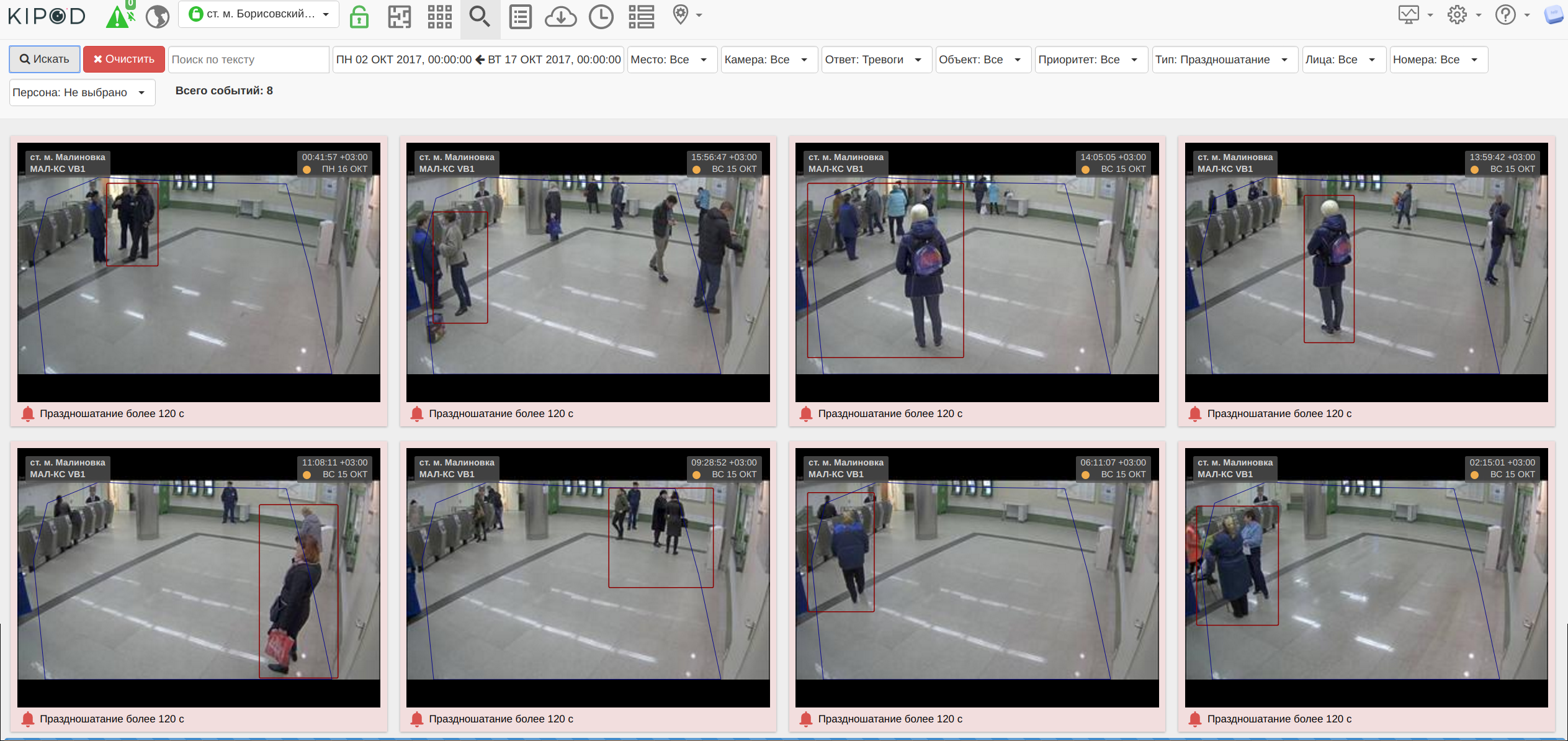
Task: Open dropdown arrow next to location pin
Action: 699,15
